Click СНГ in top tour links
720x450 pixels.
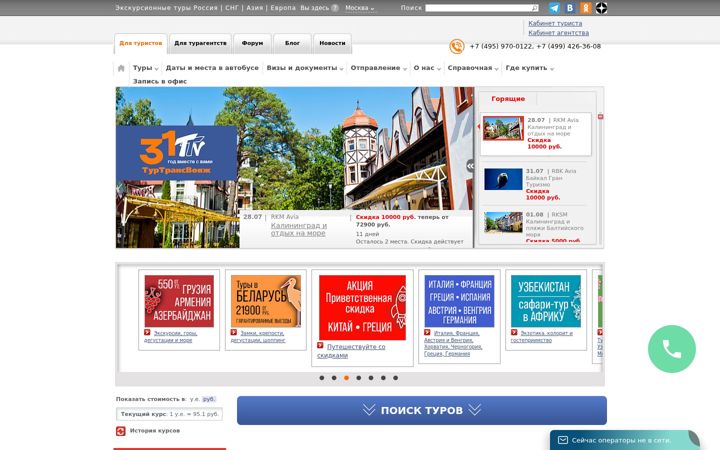click(232, 8)
